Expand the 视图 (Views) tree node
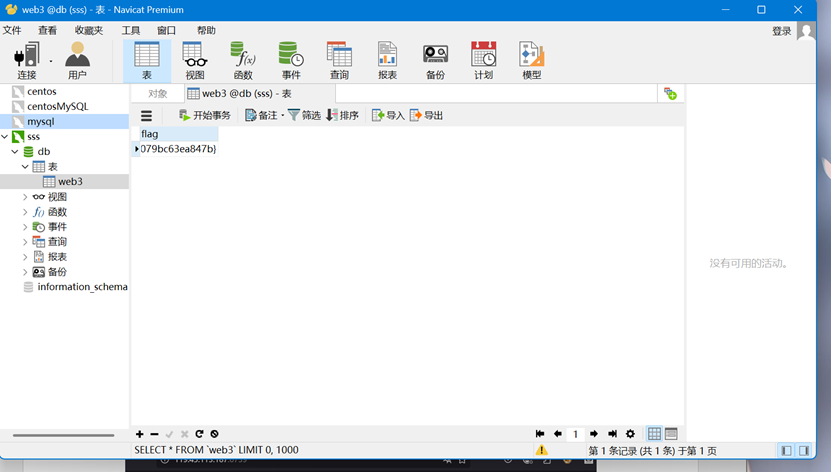 click(25, 197)
